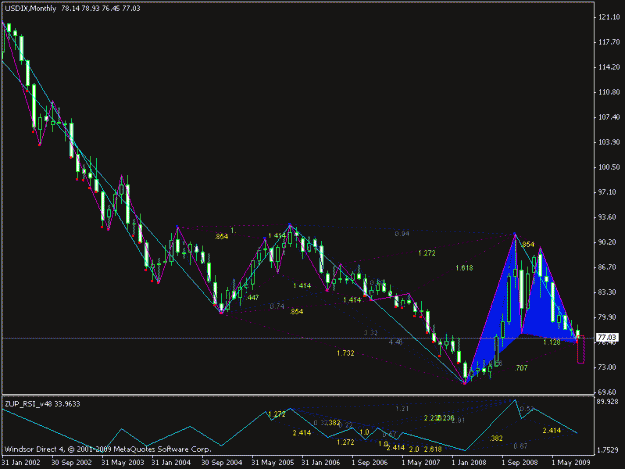
Task: Click the 90.20 price axis label
Action: coord(609,242)
